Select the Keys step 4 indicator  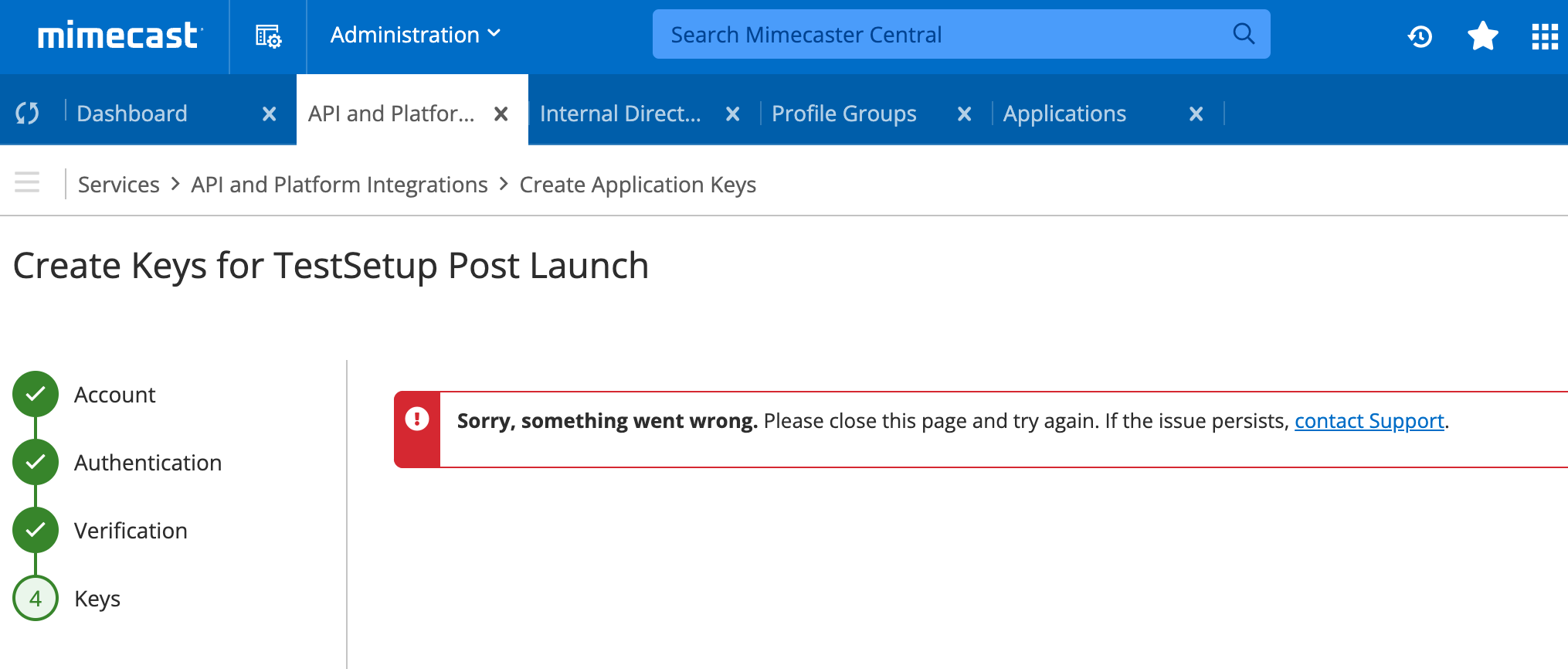[x=36, y=599]
